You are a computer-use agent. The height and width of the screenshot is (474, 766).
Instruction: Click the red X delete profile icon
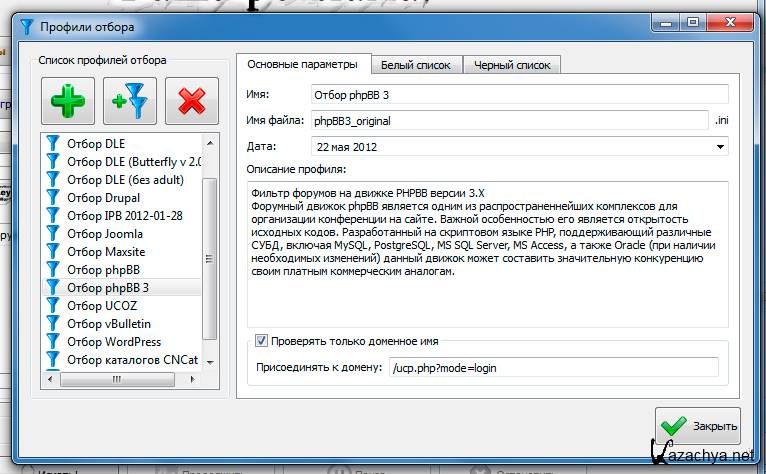click(x=191, y=102)
